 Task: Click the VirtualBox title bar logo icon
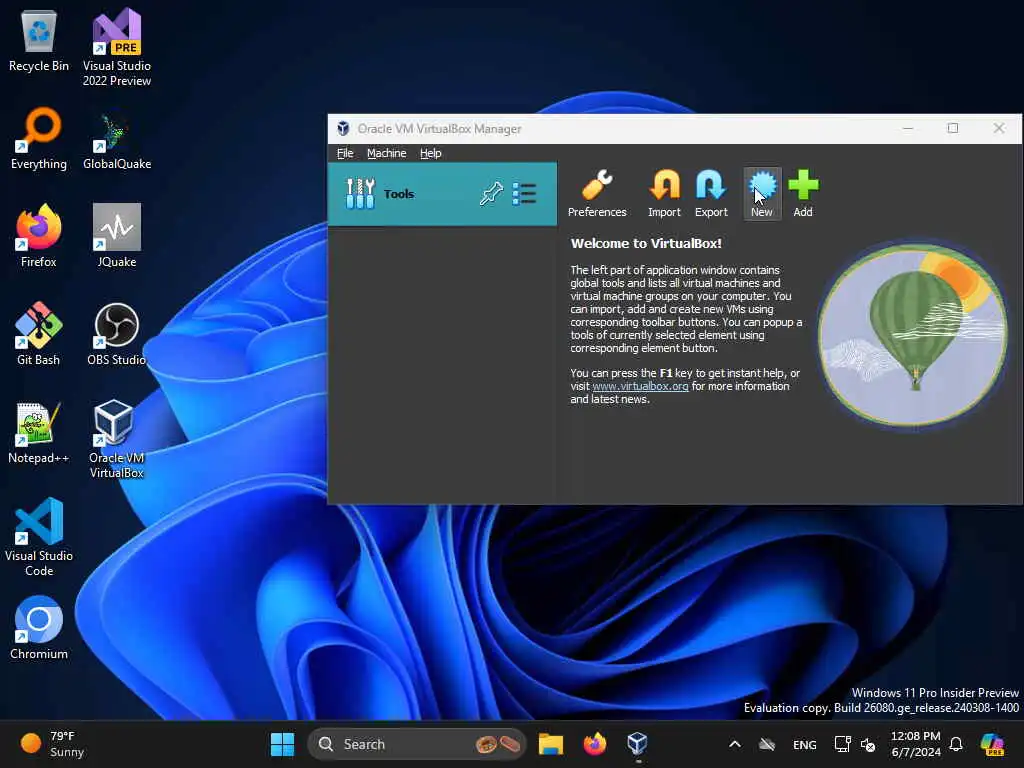344,129
